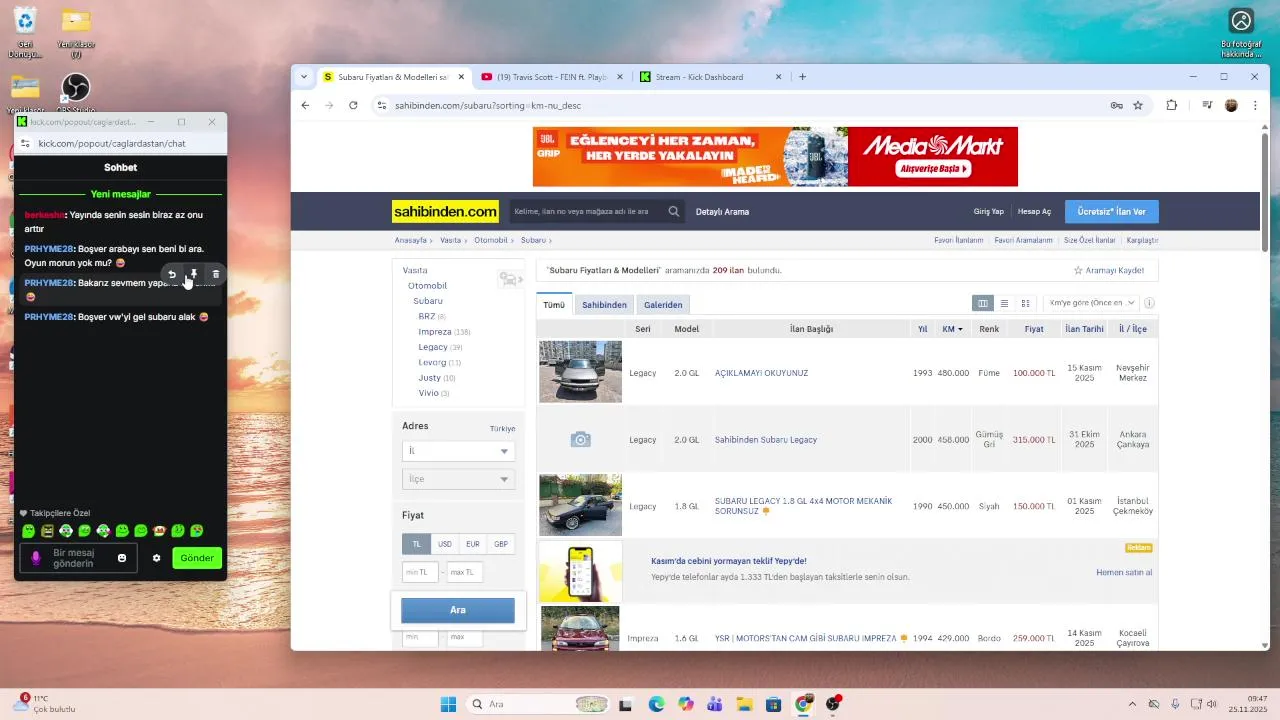Open the new tab plus button

[x=802, y=77]
